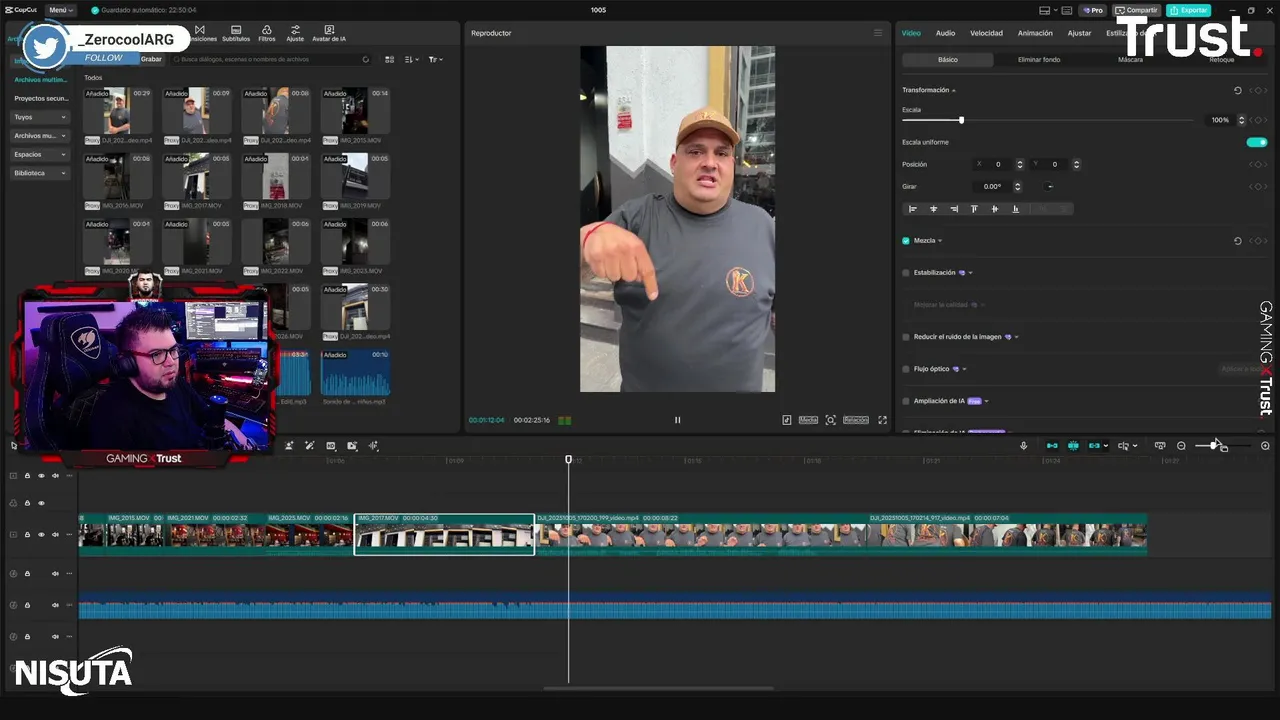Enable Reducir el ruido de la imagen

[906, 337]
